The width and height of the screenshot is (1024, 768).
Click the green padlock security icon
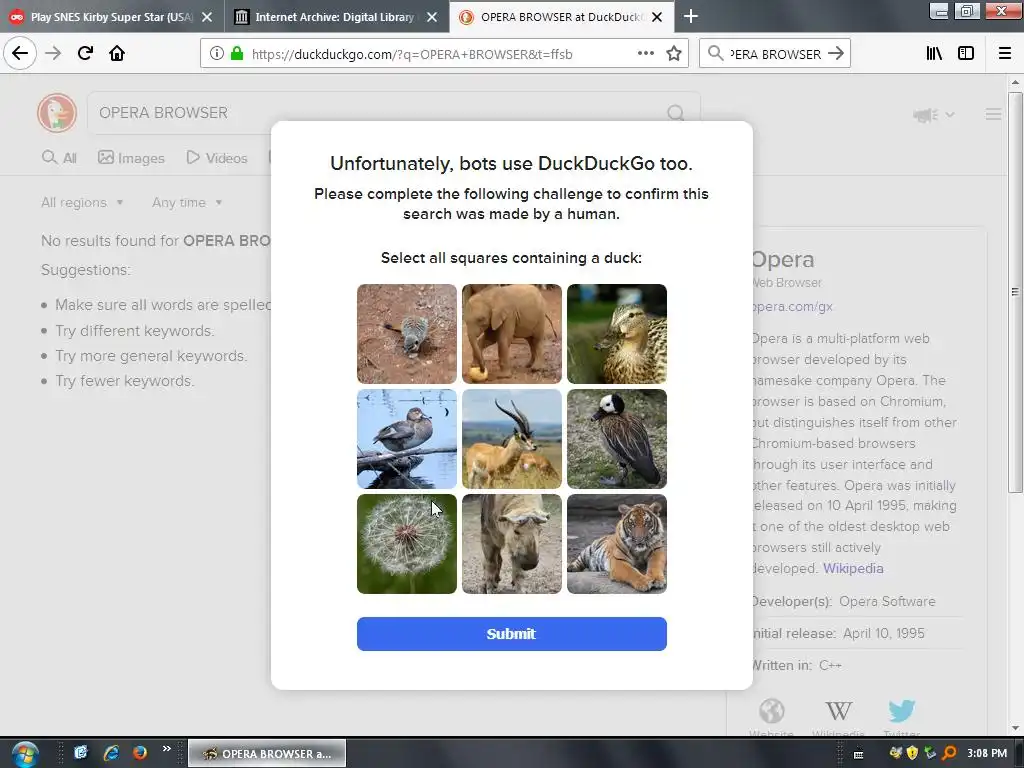point(237,54)
